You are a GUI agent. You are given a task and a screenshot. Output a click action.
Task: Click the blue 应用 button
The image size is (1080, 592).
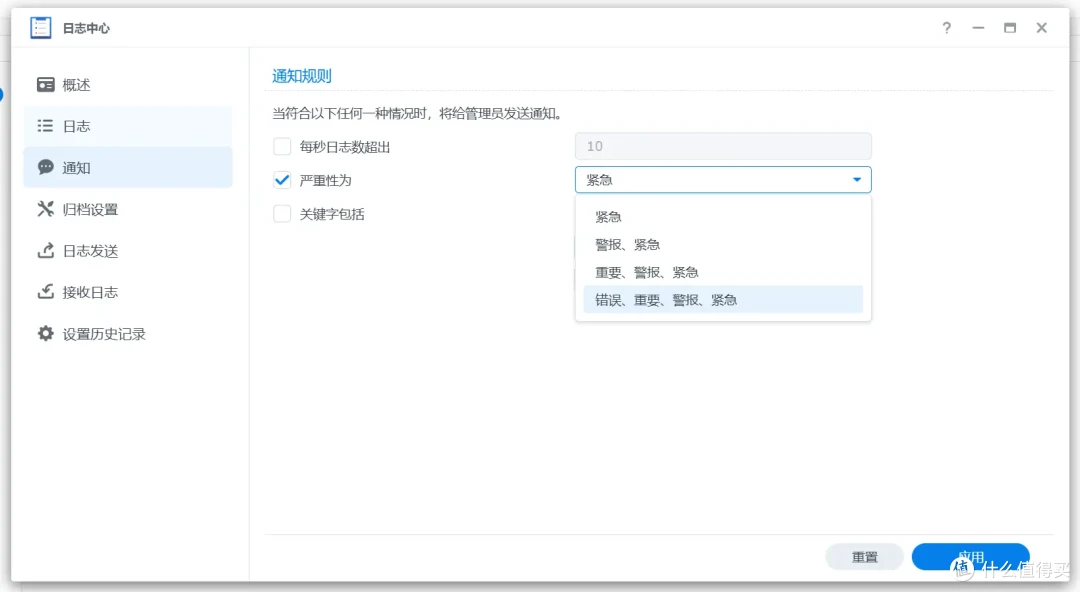pos(970,557)
